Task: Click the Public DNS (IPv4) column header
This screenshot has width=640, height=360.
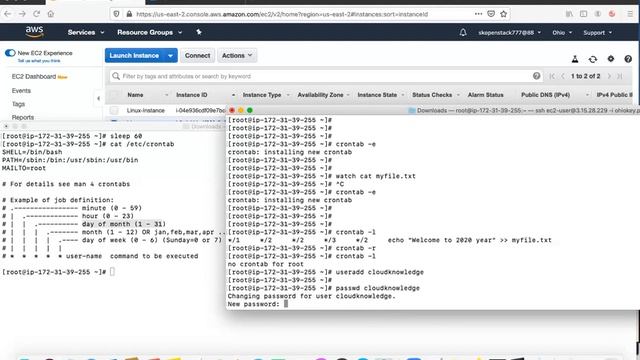Action: tap(545, 95)
